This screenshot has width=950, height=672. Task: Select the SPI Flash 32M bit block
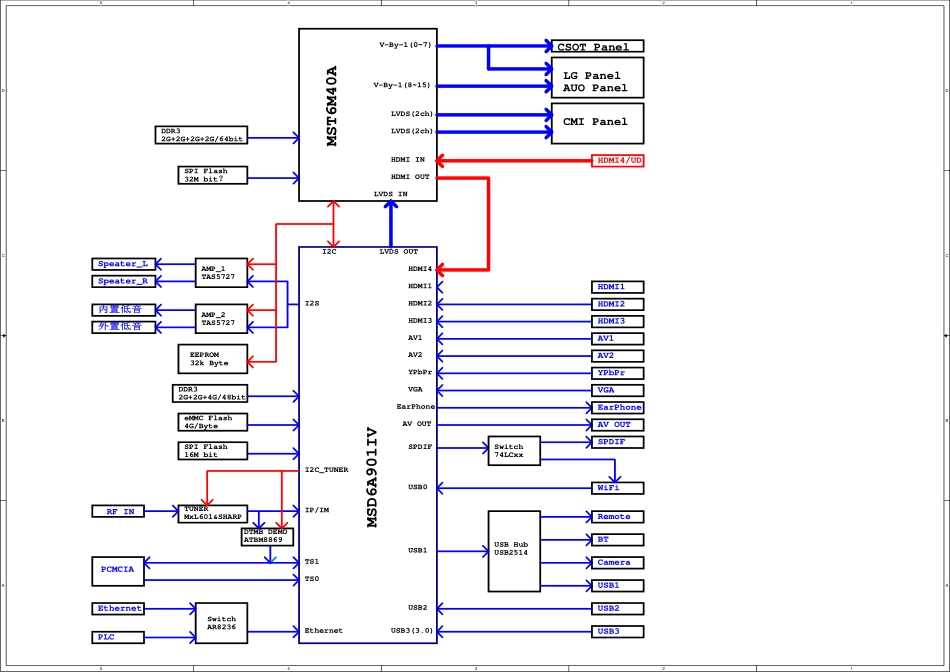click(x=211, y=176)
